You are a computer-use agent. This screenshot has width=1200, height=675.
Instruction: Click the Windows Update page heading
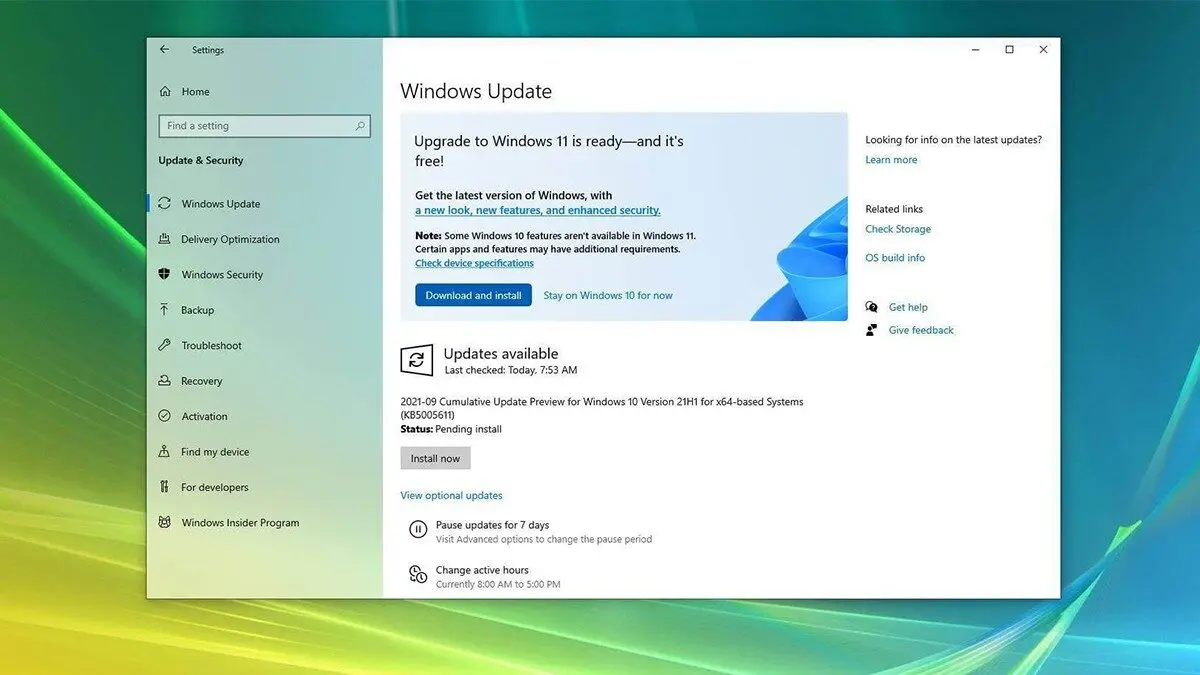(476, 91)
